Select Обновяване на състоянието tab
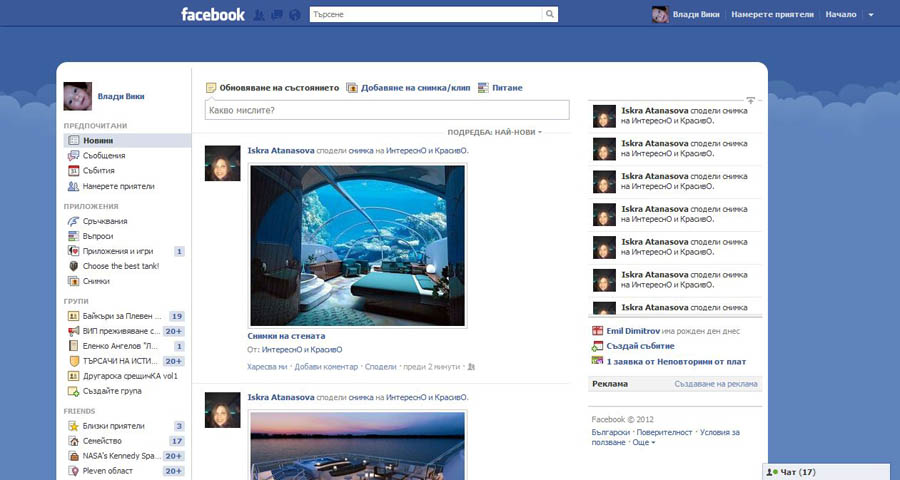 273,88
